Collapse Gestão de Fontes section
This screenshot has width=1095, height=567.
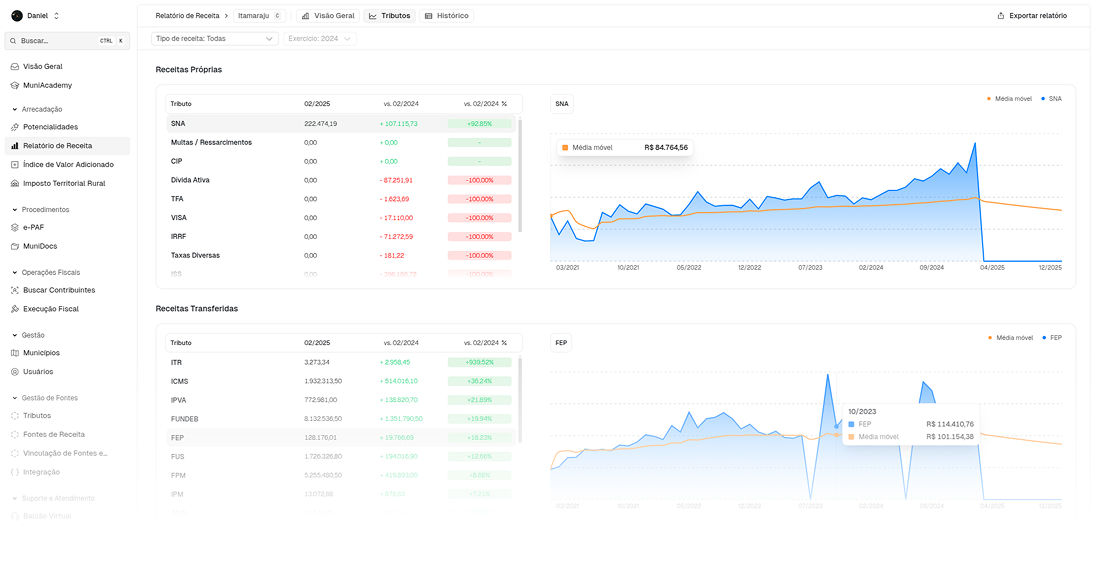pyautogui.click(x=45, y=397)
